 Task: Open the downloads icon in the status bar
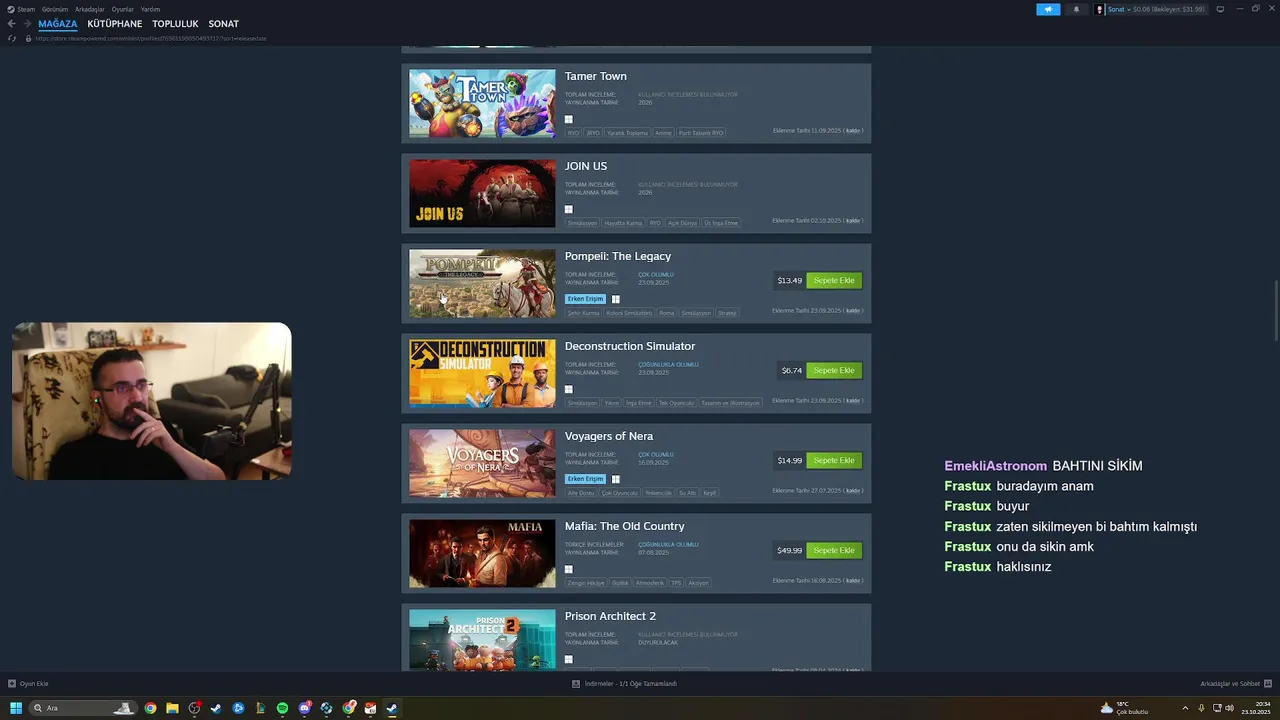coord(576,684)
